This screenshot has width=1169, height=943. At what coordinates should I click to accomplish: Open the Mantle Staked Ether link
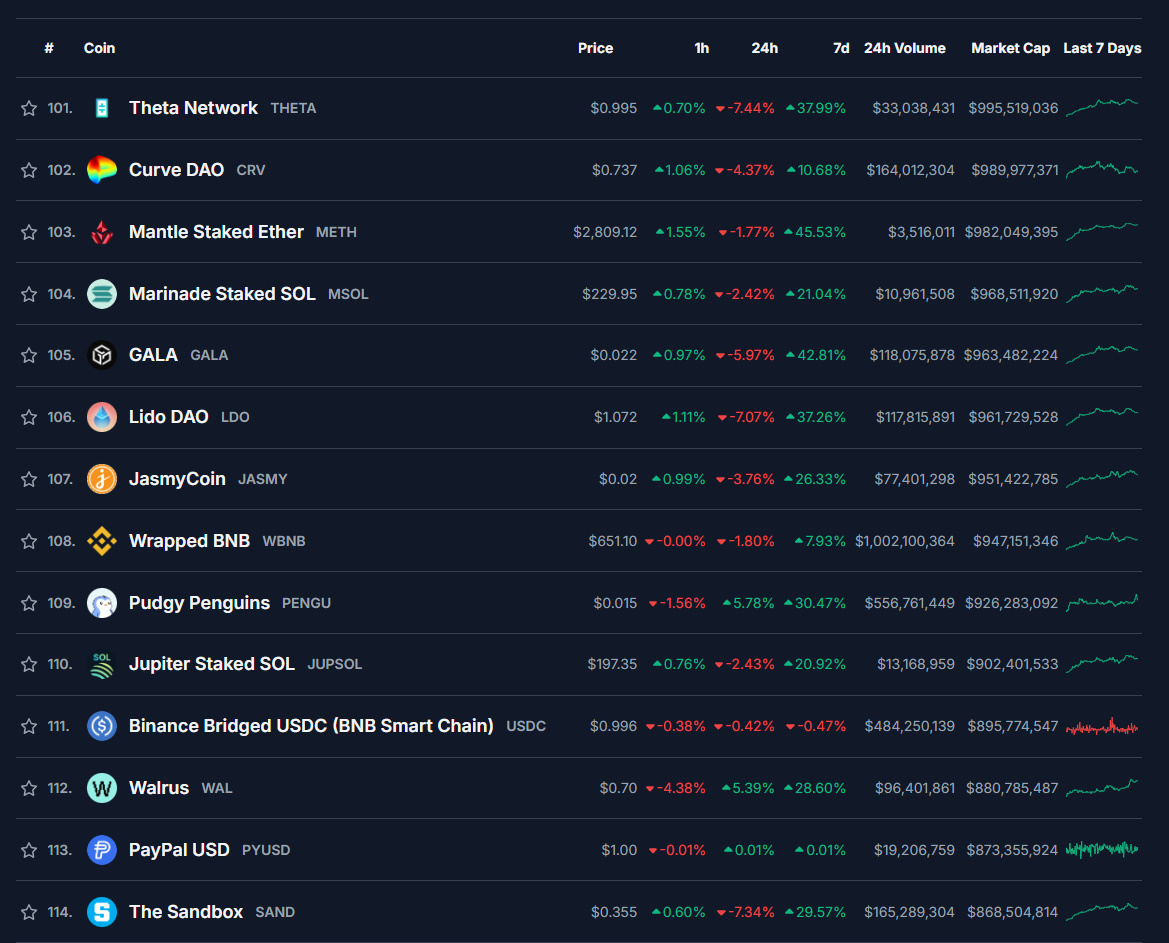[x=216, y=232]
